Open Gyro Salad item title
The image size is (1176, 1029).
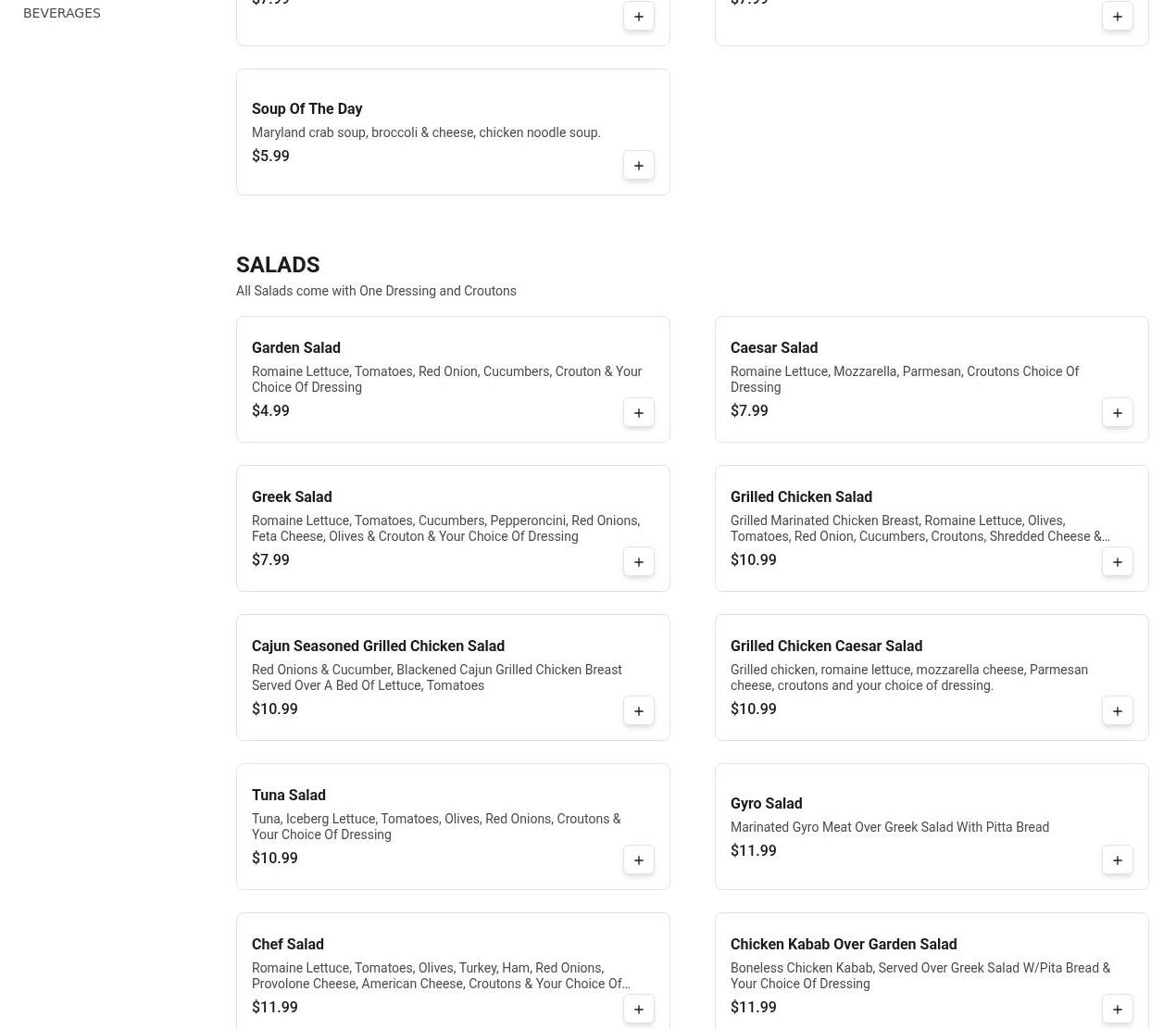click(766, 803)
